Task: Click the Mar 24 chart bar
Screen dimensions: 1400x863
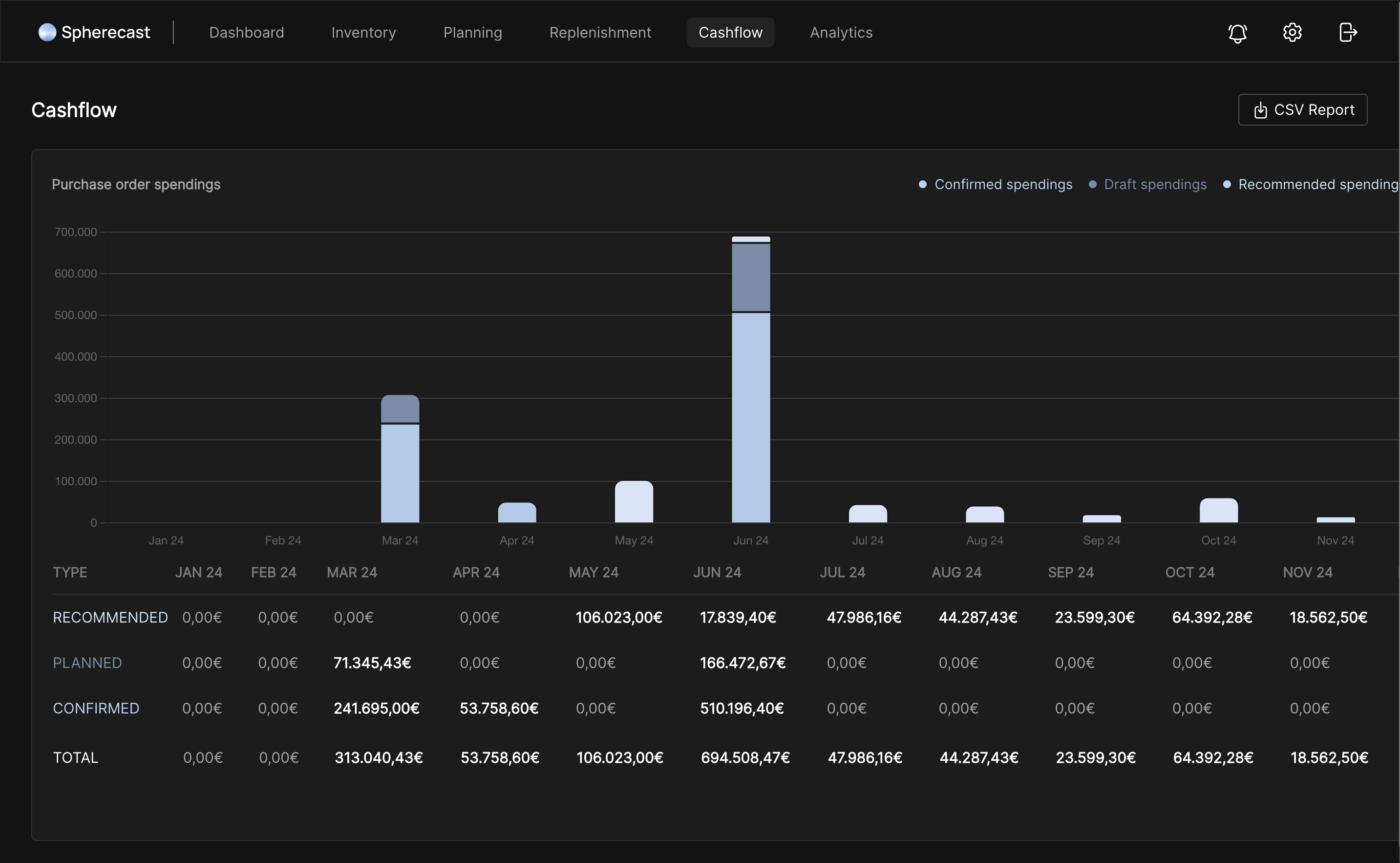Action: tap(400, 468)
